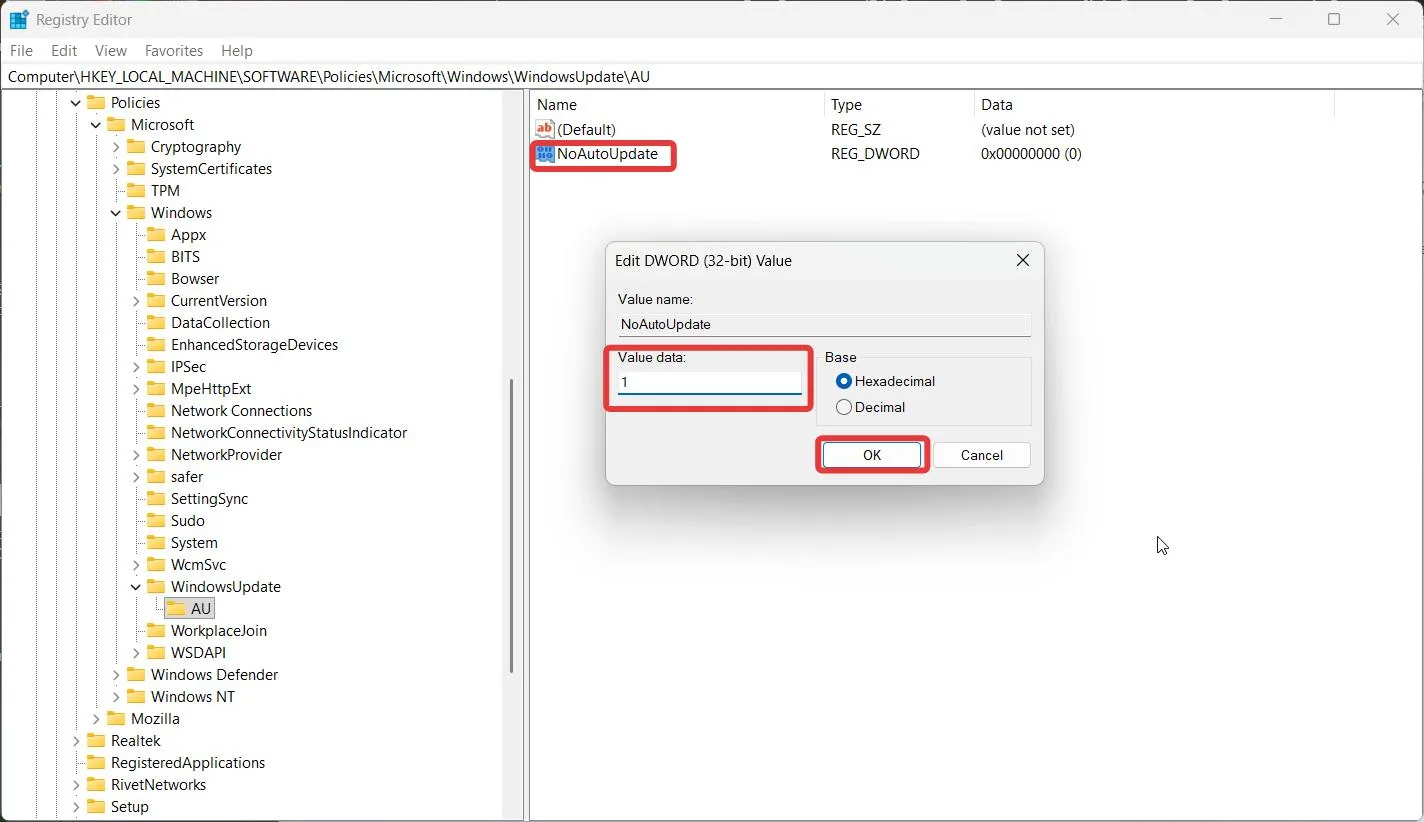
Task: Click the (value not set) data cell
Action: click(x=1028, y=129)
